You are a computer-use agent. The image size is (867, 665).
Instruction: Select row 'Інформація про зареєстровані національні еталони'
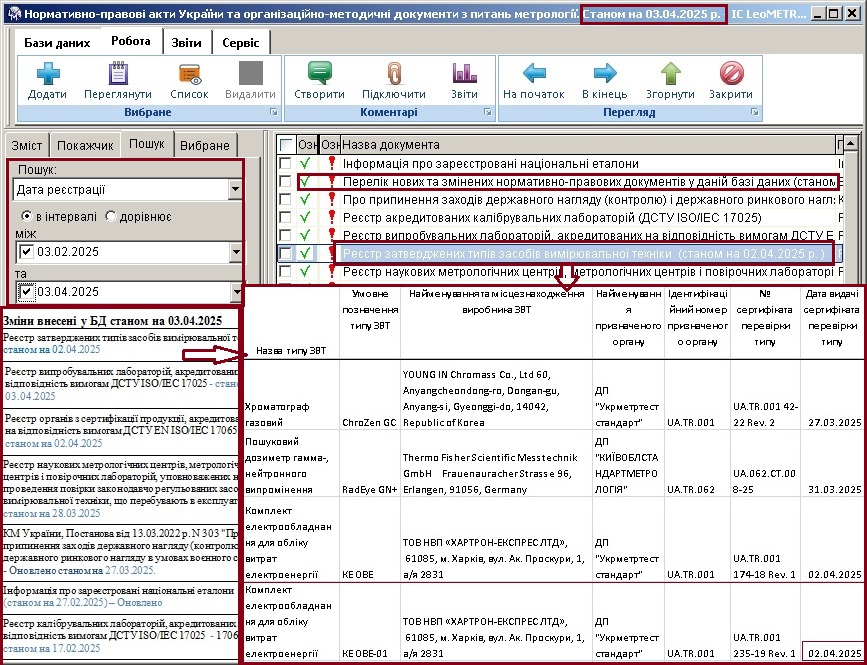click(x=490, y=163)
